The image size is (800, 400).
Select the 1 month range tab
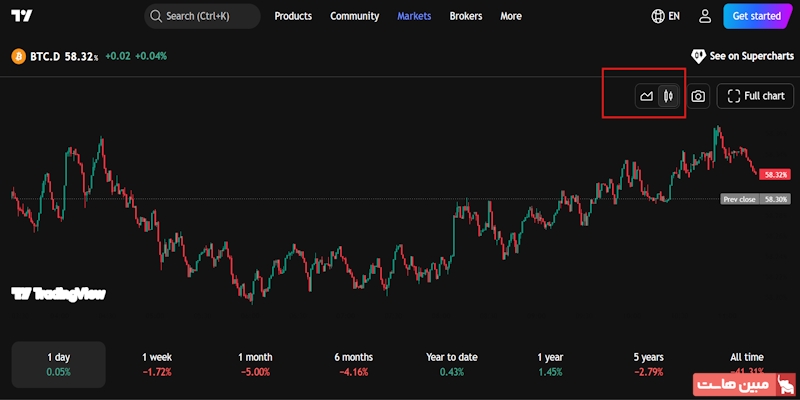click(255, 364)
